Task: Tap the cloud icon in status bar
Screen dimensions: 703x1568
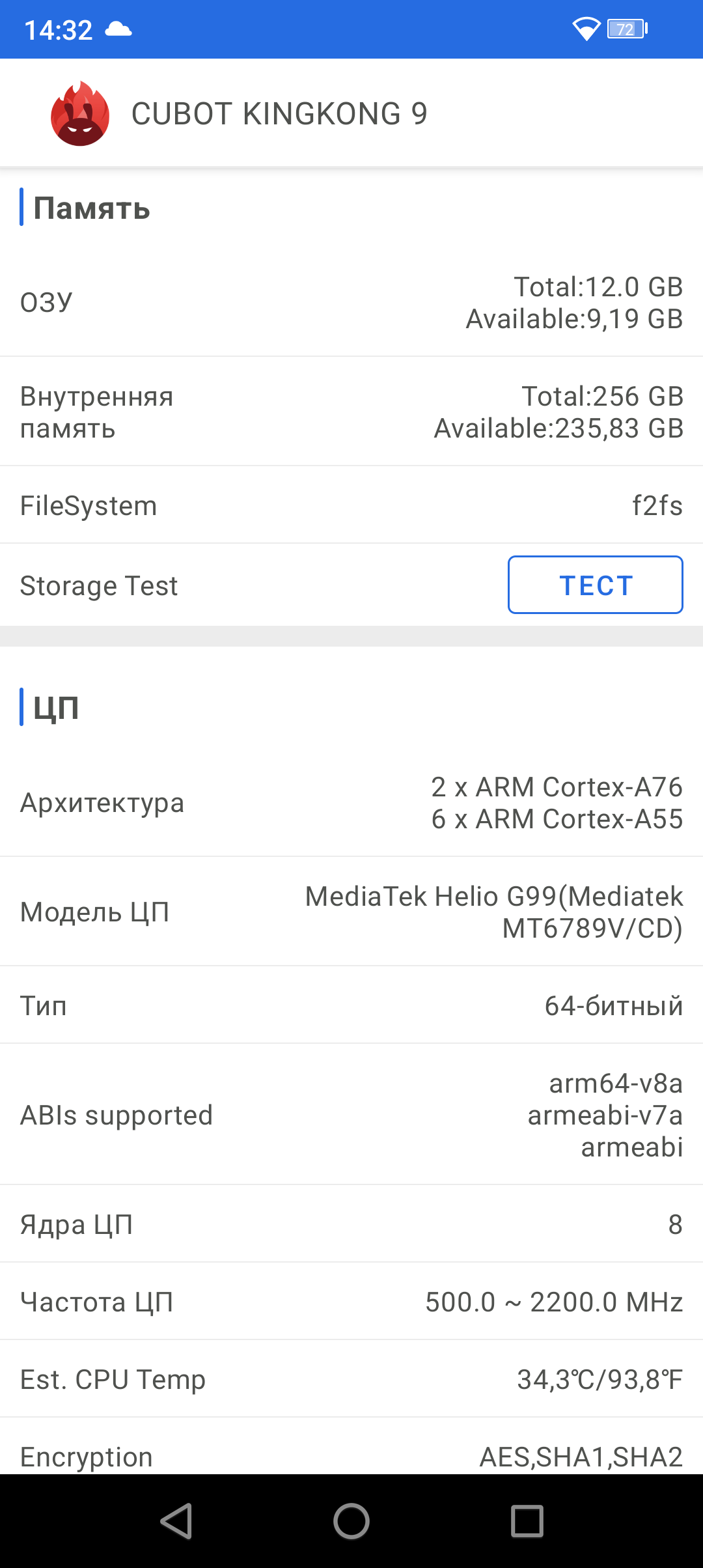Action: [x=118, y=29]
